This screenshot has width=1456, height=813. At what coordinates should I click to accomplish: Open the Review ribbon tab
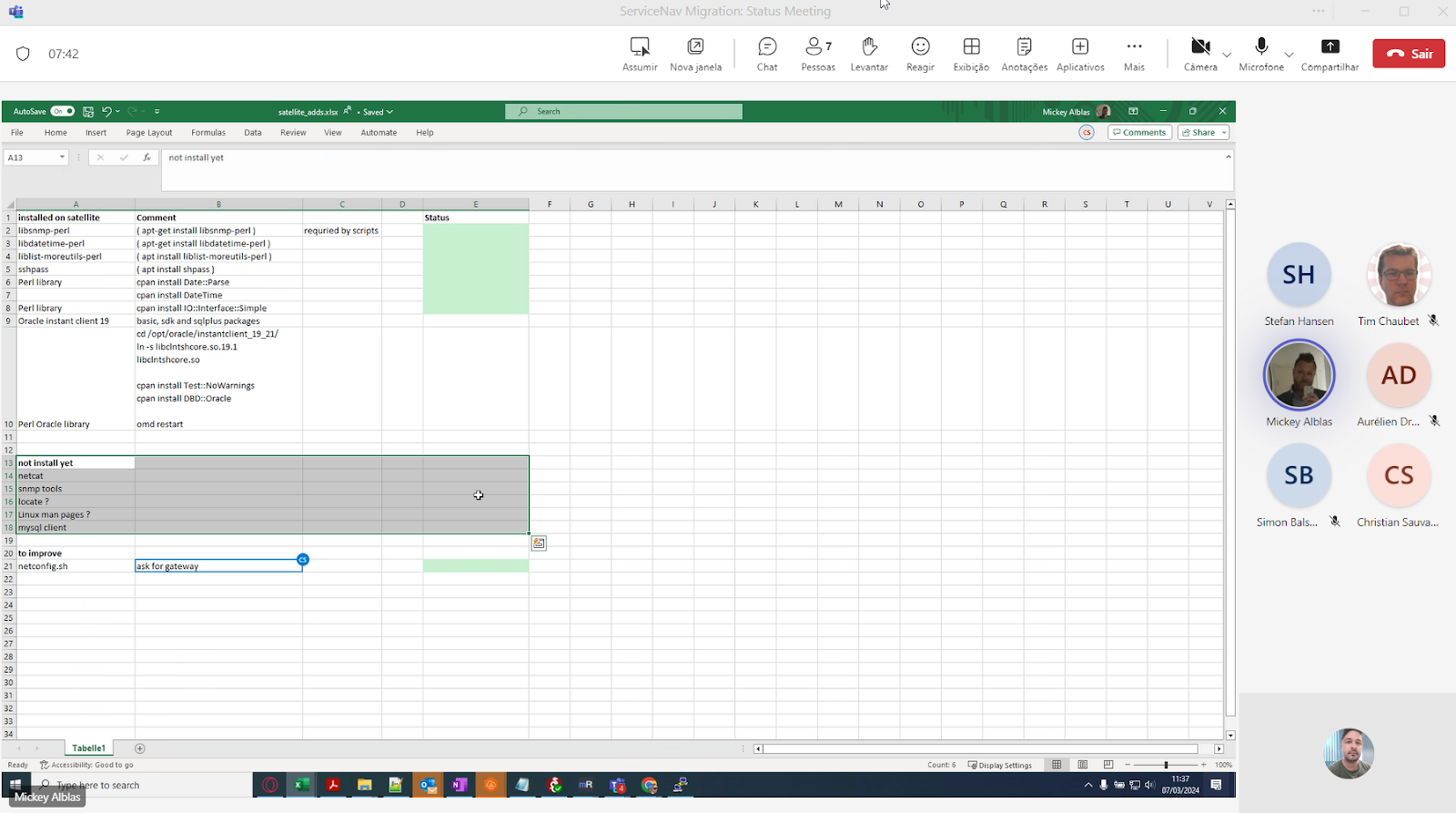[x=293, y=132]
